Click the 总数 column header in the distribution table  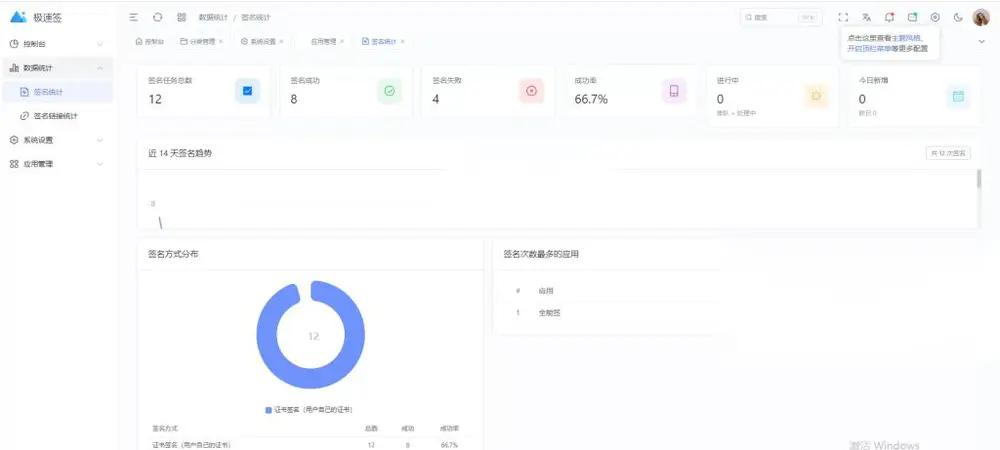click(371, 428)
